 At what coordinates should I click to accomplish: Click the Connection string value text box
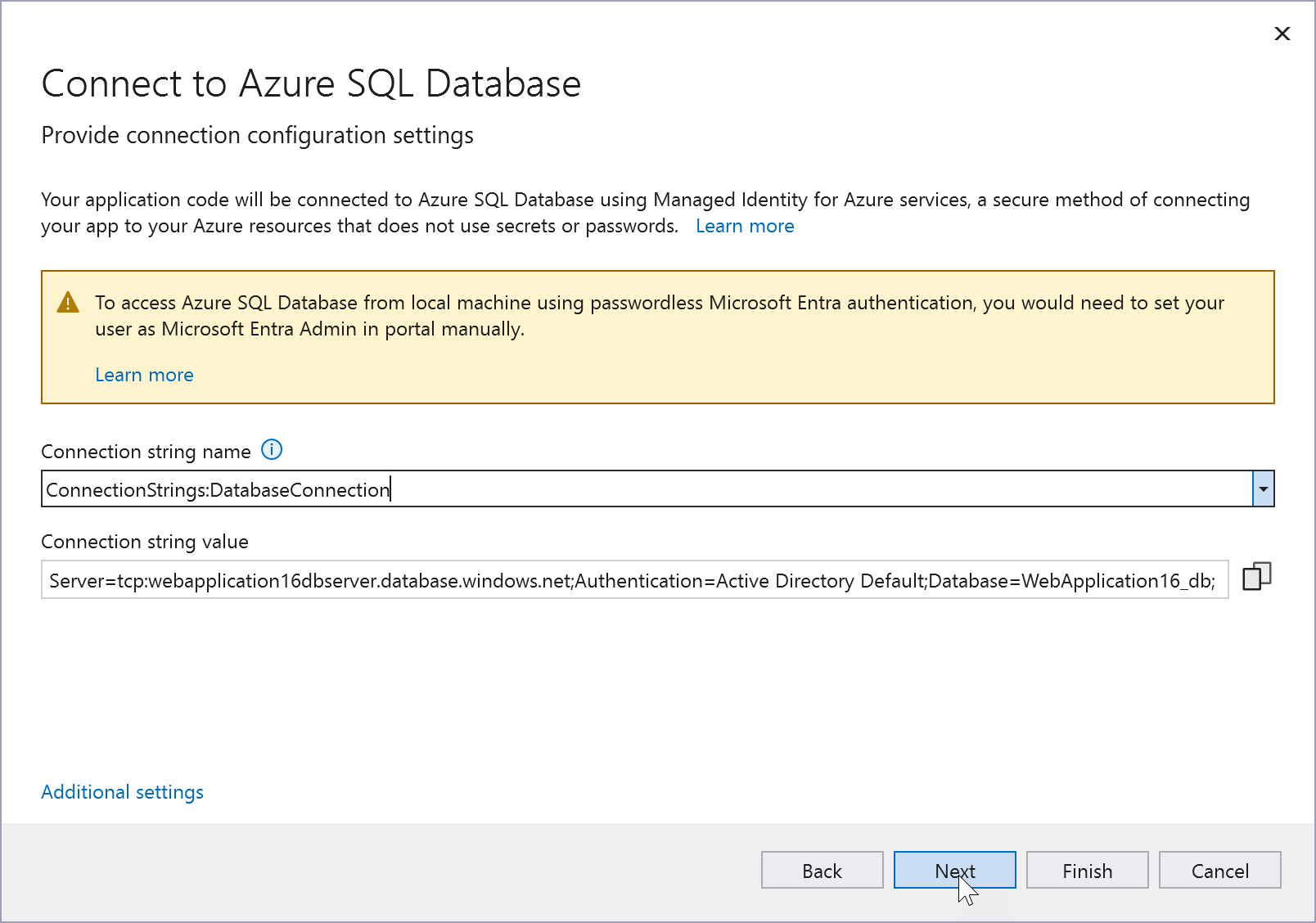click(635, 580)
